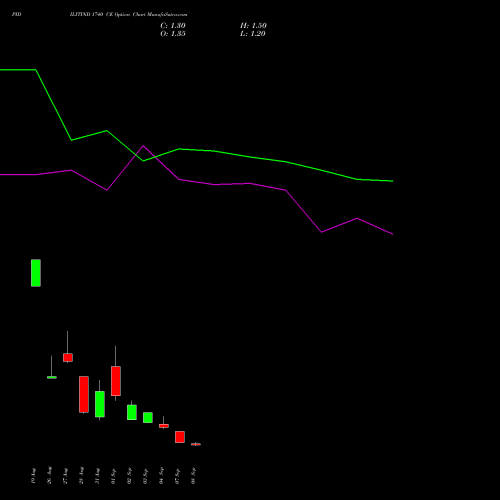Select the tall red candlestick for 28 Aug
The image size is (500, 500).
(x=84, y=394)
